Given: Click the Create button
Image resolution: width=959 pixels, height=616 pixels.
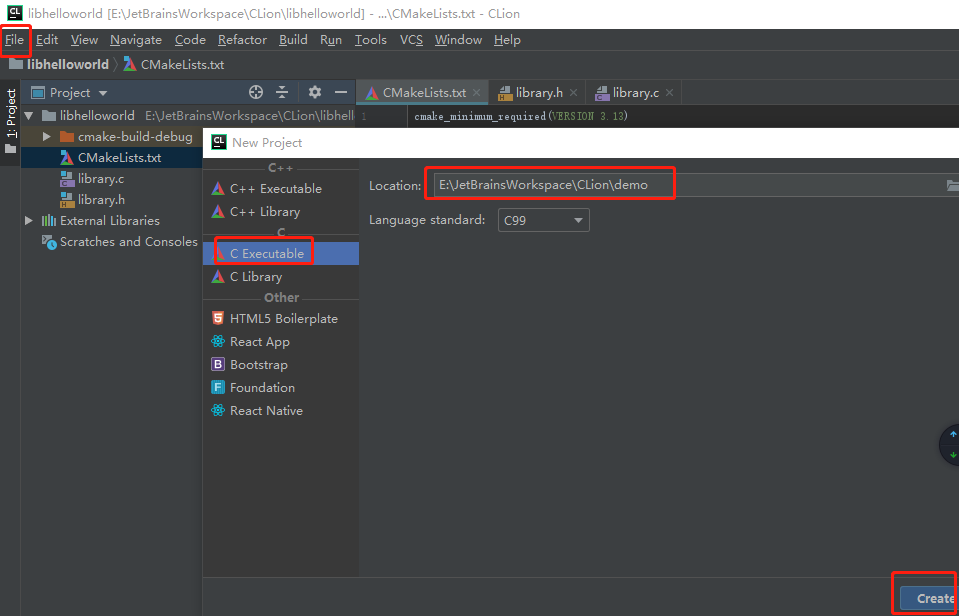Looking at the screenshot, I should [x=930, y=599].
